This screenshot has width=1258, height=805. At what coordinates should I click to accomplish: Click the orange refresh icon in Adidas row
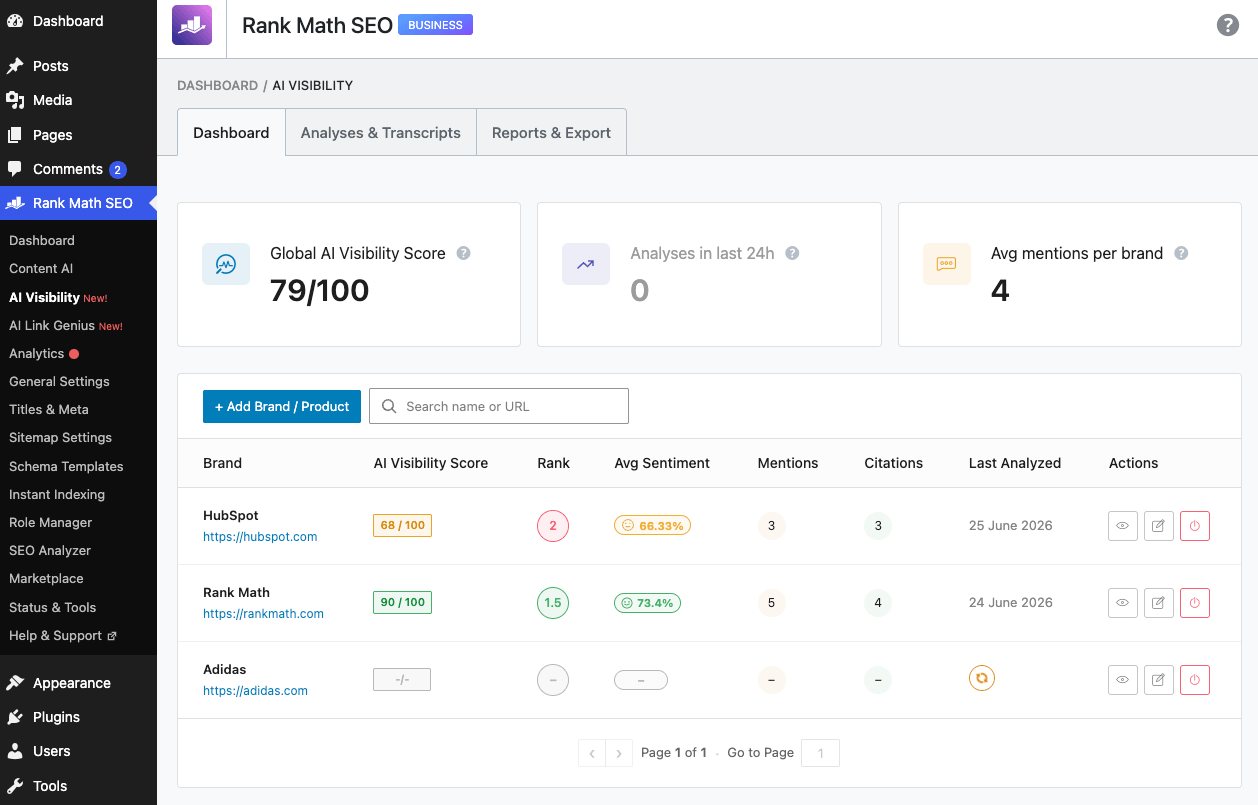click(x=982, y=678)
